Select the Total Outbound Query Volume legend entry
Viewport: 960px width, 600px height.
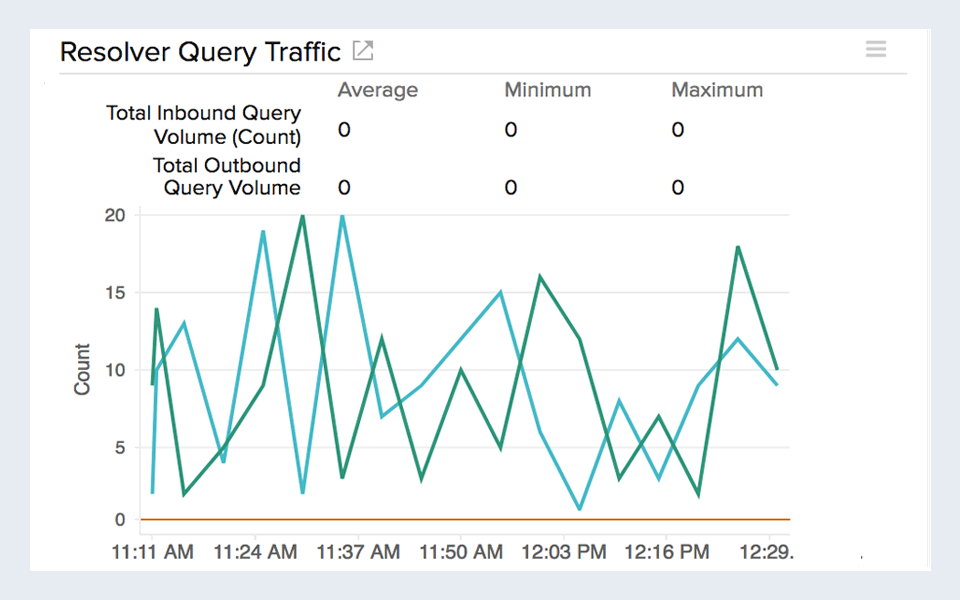[x=227, y=176]
